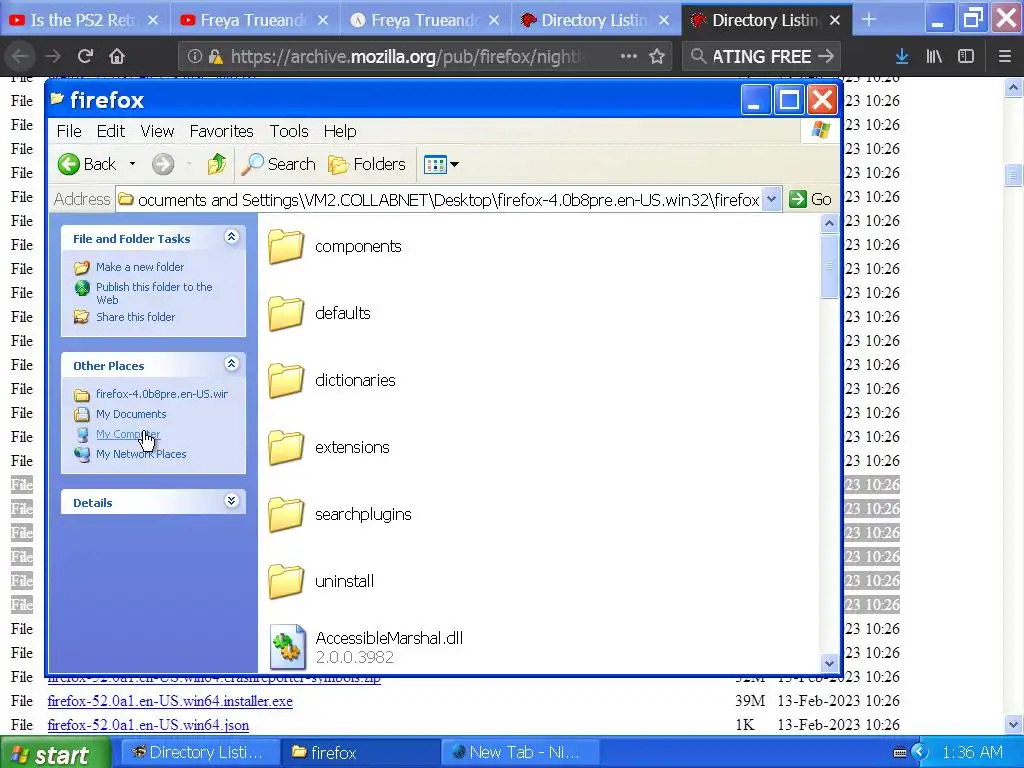Click the Go button beside Address
The height and width of the screenshot is (768, 1024).
pos(810,199)
